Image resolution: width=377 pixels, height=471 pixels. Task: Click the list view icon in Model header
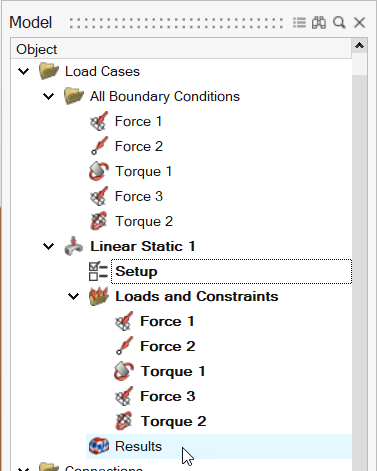pos(299,23)
